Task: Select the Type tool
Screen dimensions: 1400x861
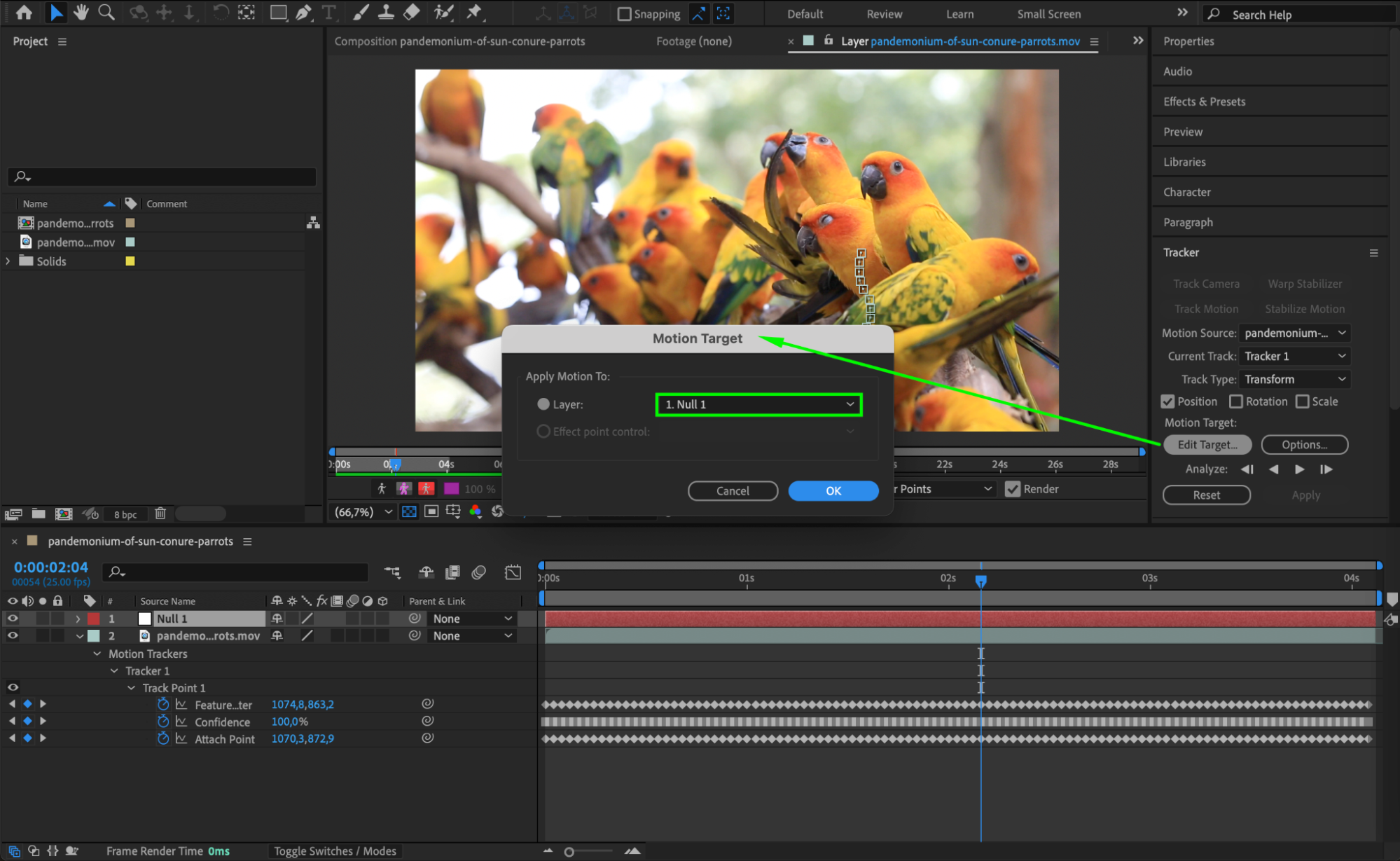Action: 328,13
